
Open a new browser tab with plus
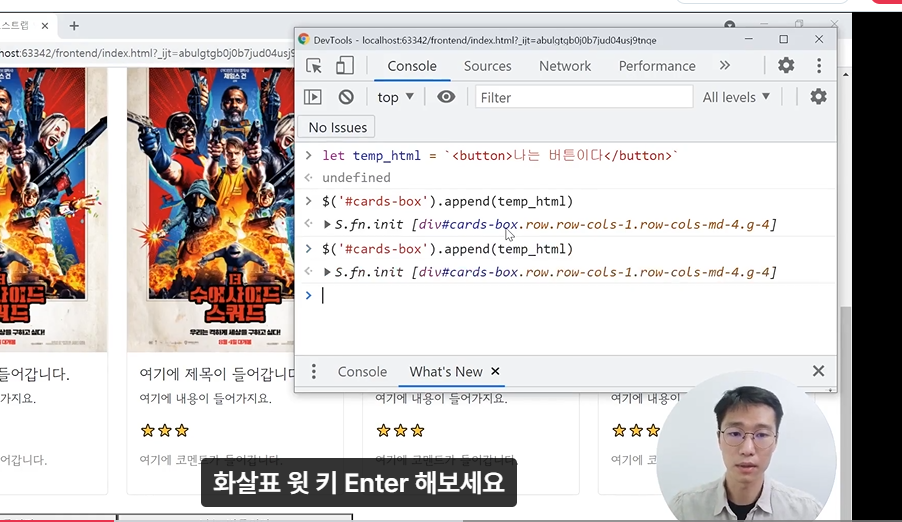74,26
